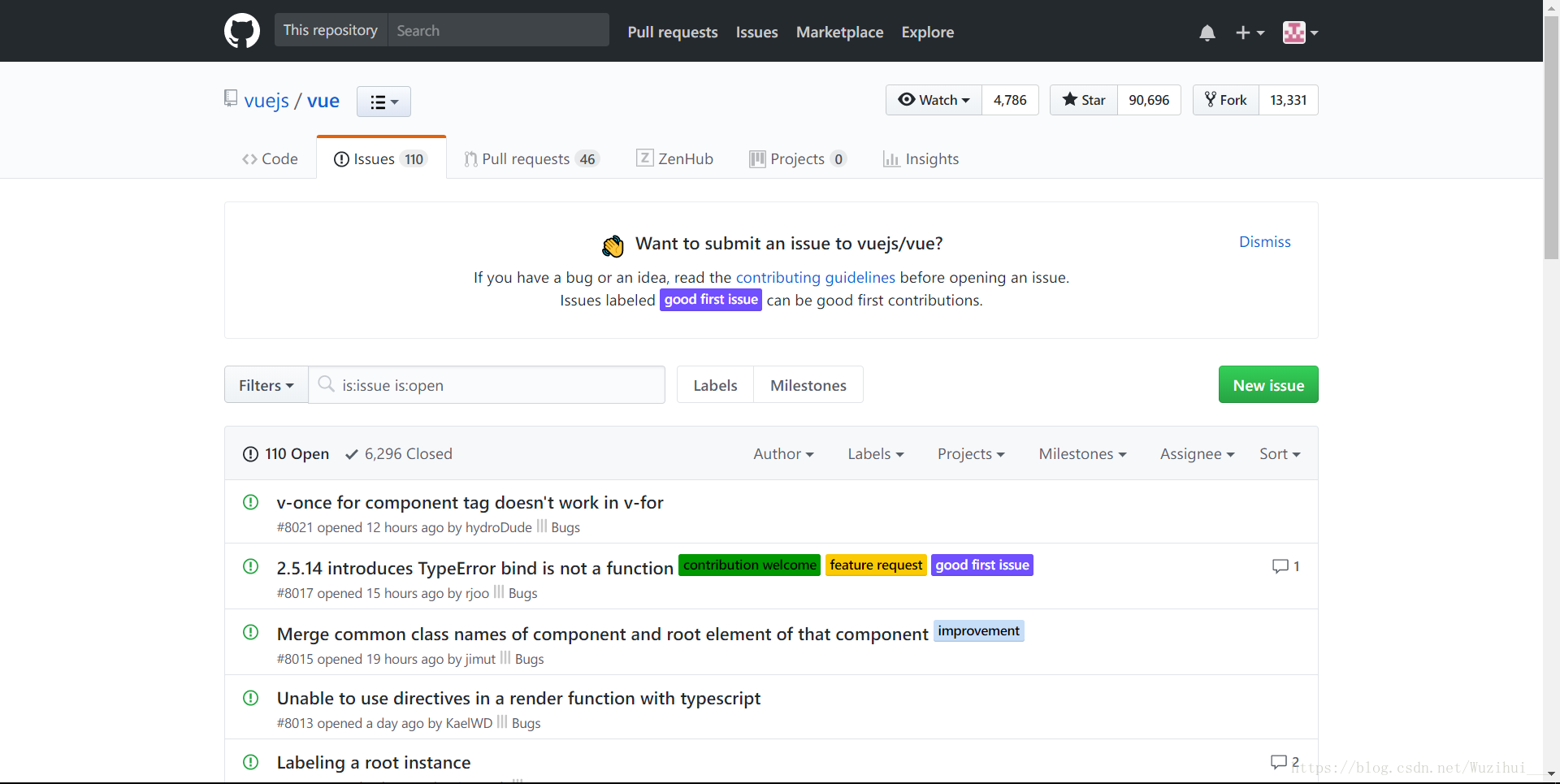Click ZenHub Bugs pipeline on #8021
This screenshot has width=1560, height=784.
pyautogui.click(x=559, y=527)
